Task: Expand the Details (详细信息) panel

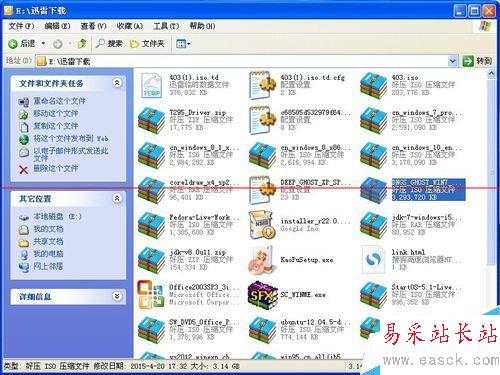Action: tap(117, 296)
